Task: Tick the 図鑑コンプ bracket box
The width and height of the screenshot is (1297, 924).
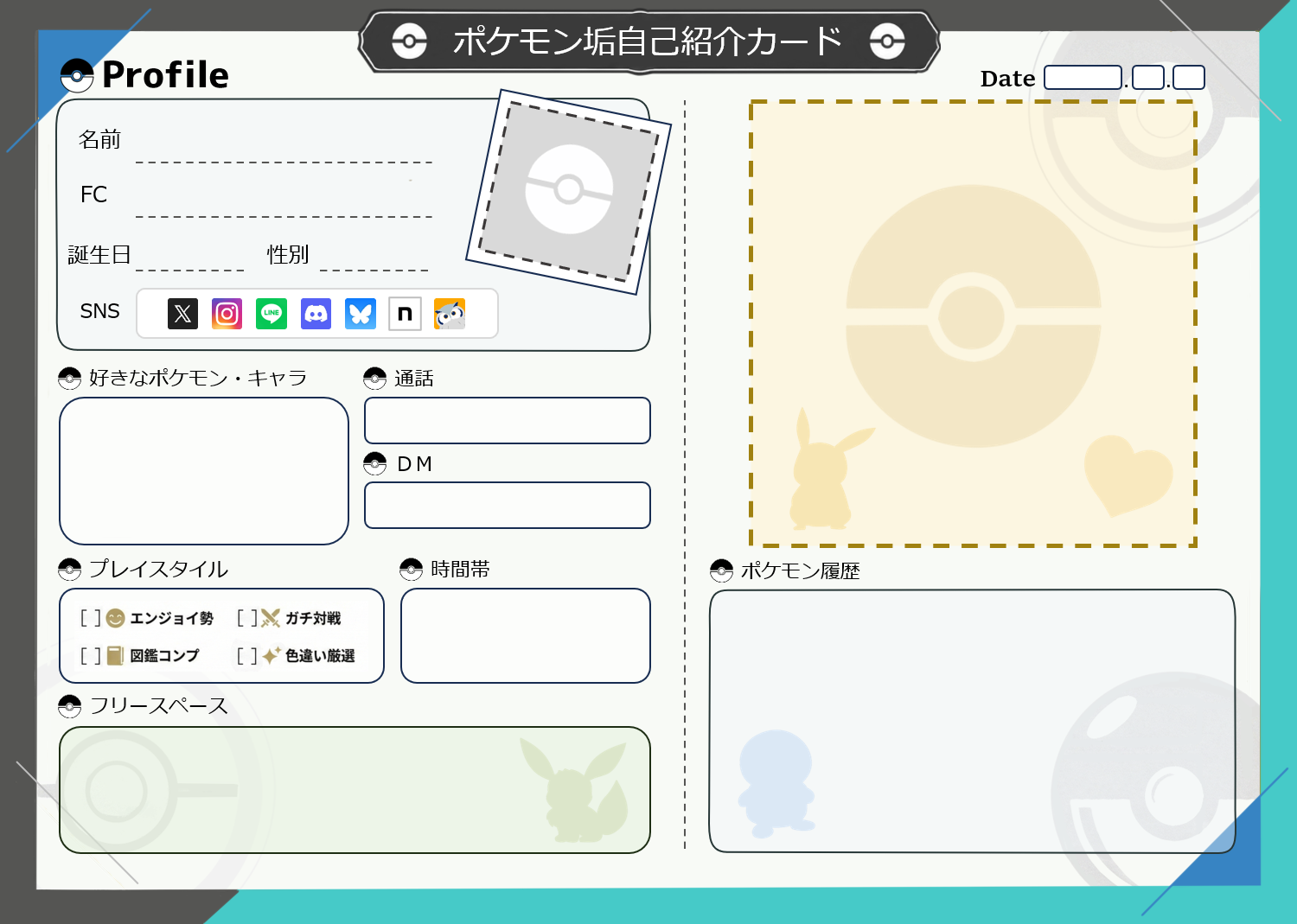Action: pos(91,656)
